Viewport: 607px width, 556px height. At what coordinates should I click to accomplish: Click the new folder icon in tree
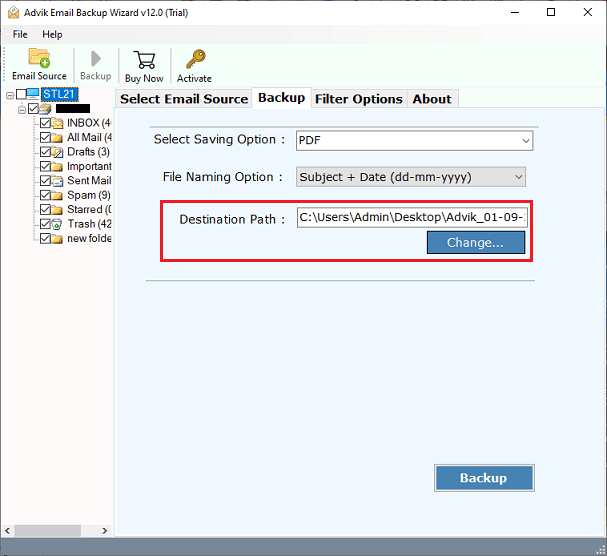[x=57, y=239]
